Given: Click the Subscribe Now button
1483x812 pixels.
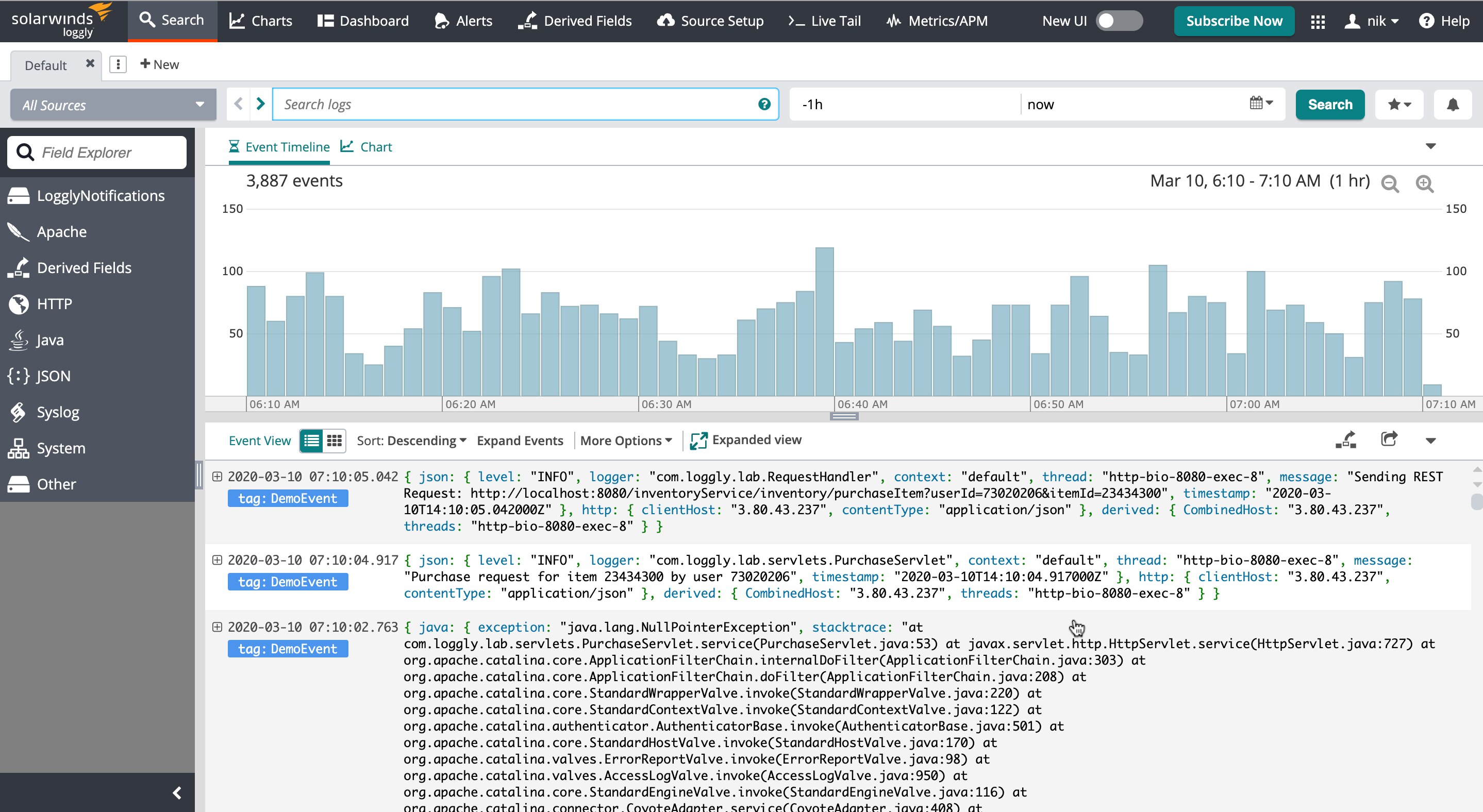Looking at the screenshot, I should tap(1234, 21).
